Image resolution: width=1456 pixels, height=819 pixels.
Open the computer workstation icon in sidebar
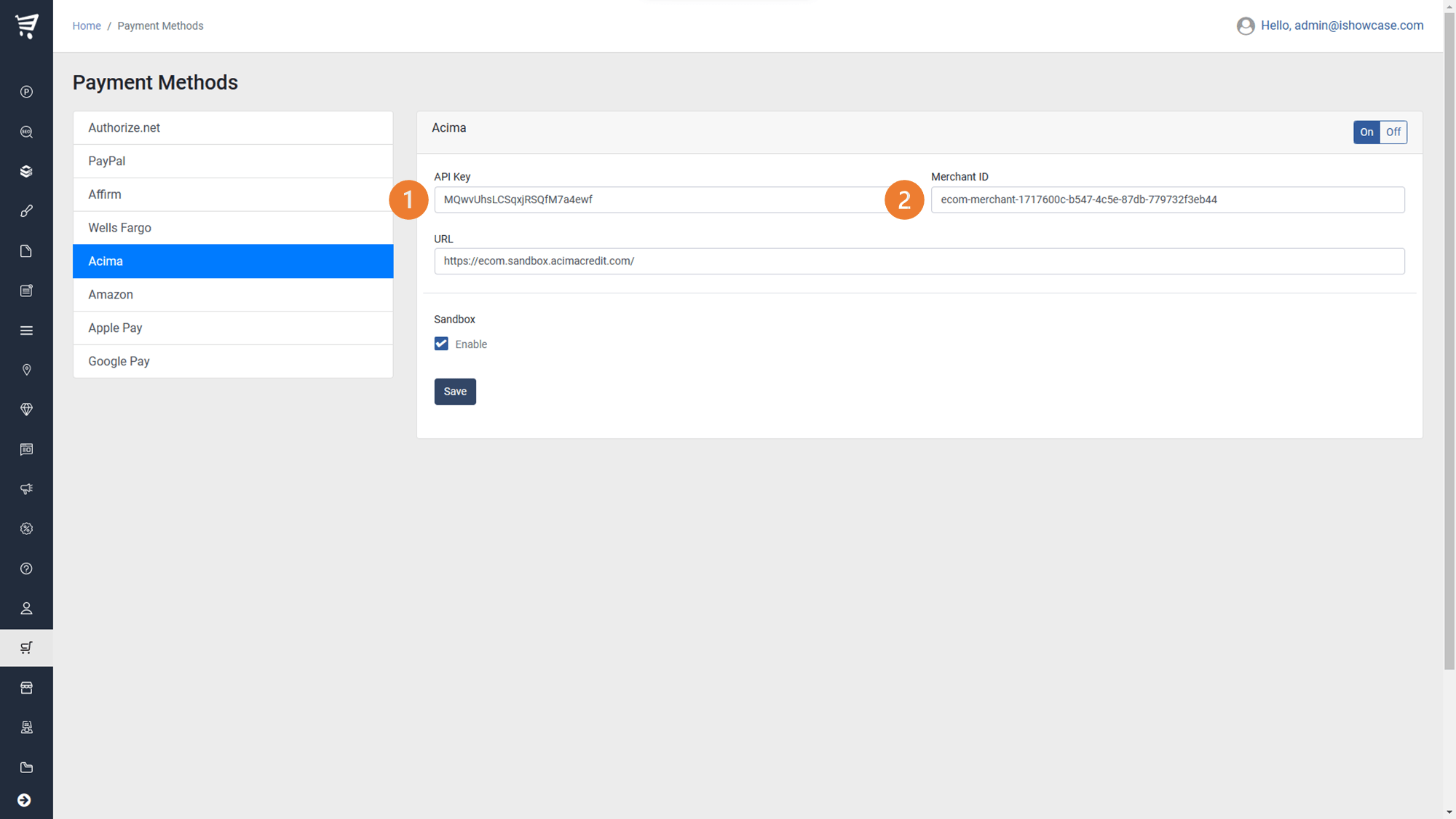click(26, 727)
